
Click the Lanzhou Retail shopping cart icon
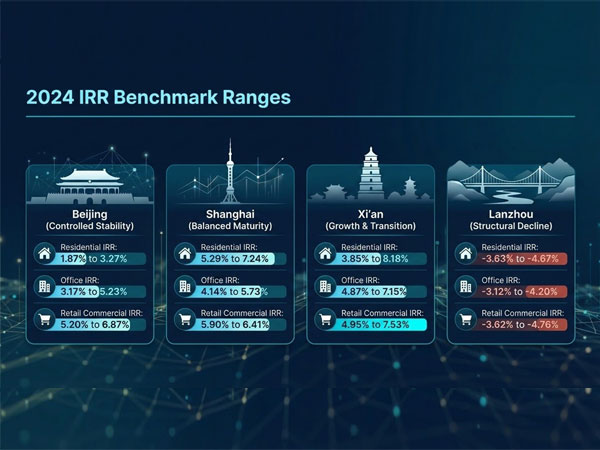[466, 319]
